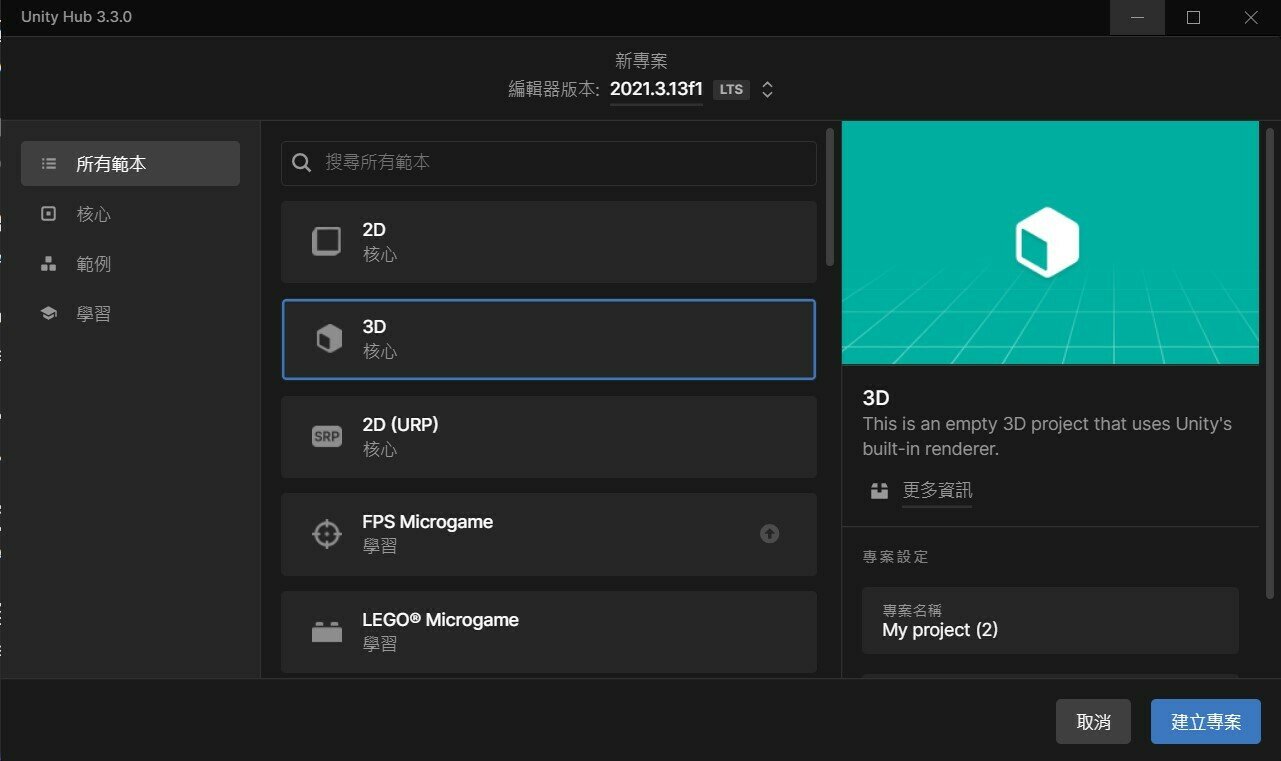Click the LEGO brick icon
This screenshot has height=761, width=1281.
tap(327, 632)
